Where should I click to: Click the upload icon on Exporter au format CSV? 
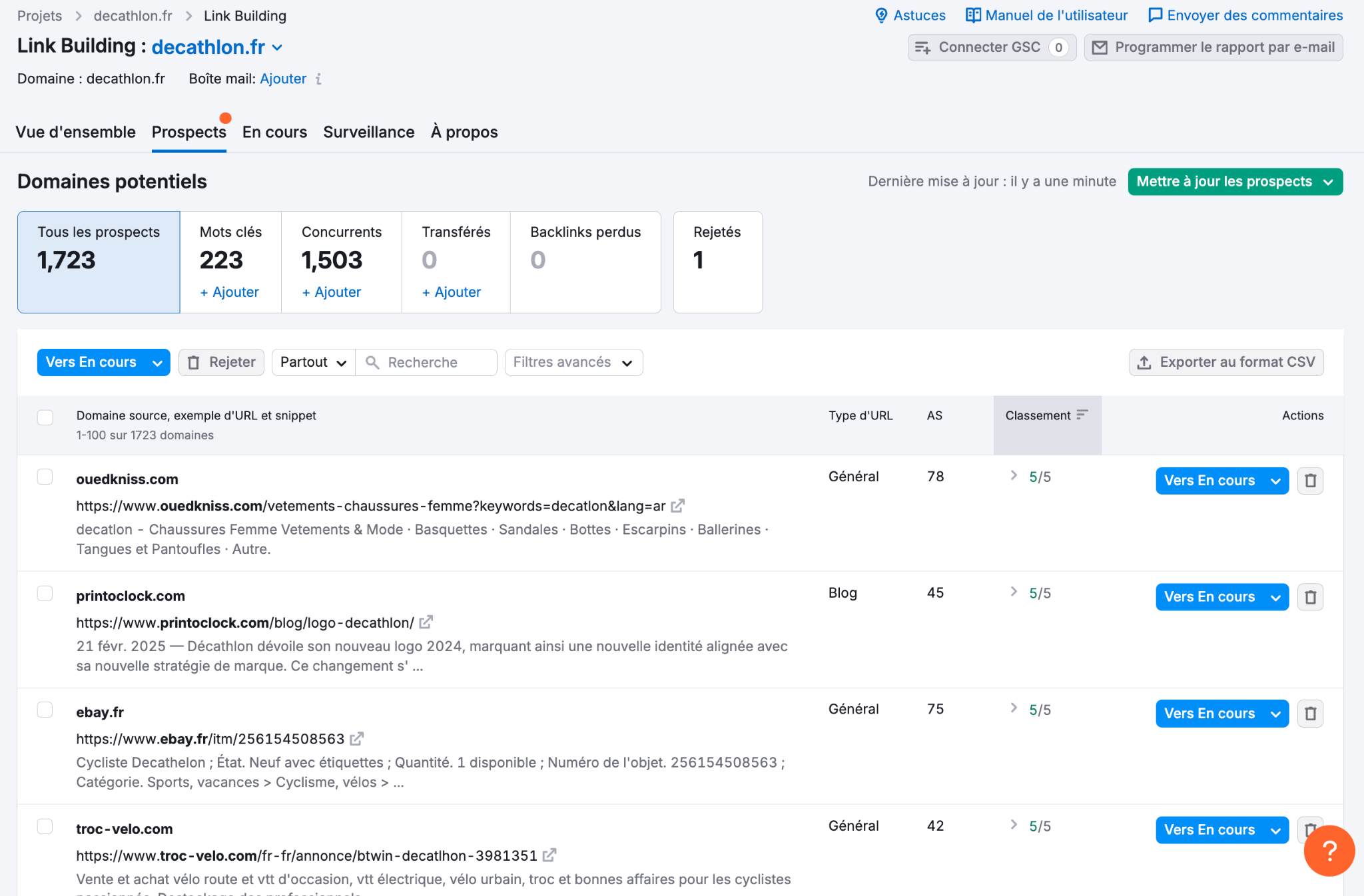point(1144,363)
